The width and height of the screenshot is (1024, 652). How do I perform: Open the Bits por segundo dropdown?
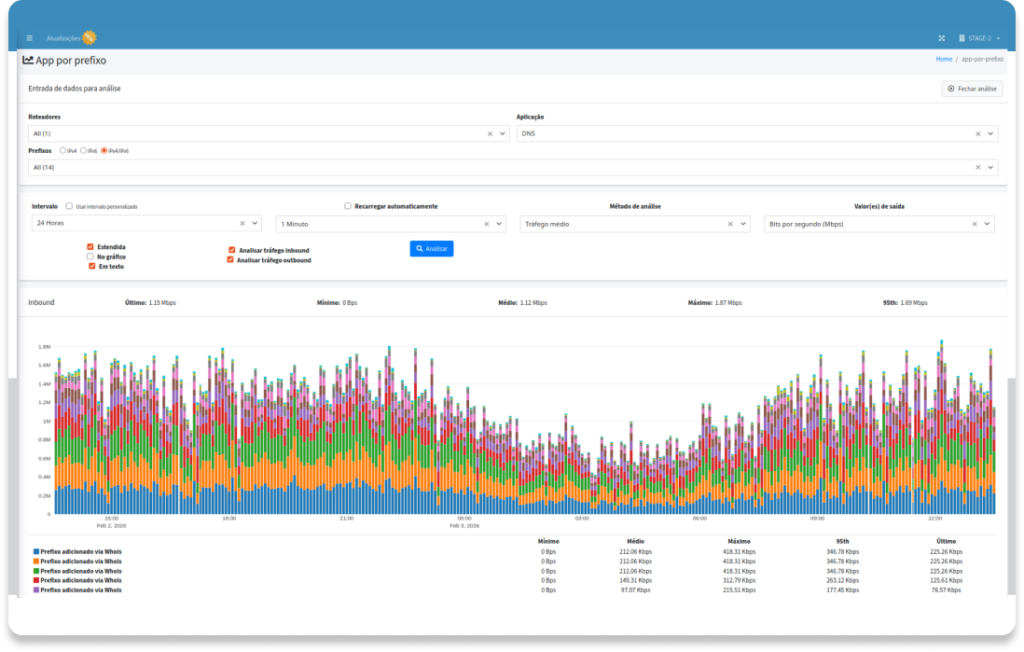coord(987,224)
